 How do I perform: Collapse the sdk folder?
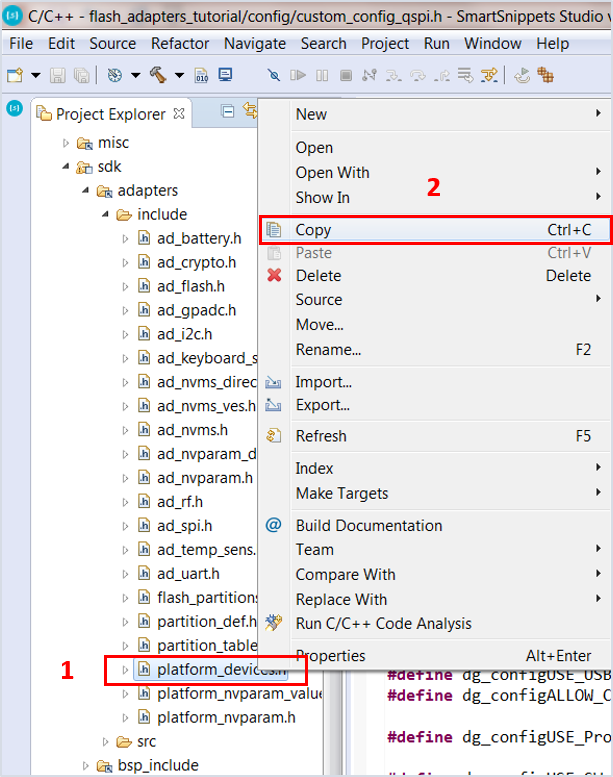[x=66, y=167]
